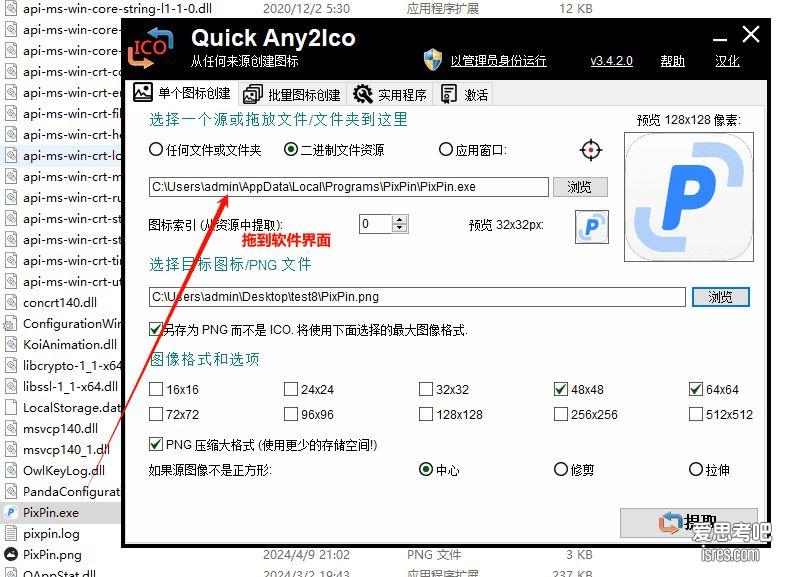Click 浏览 button beside target PNG path
The image size is (786, 577).
coord(721,297)
